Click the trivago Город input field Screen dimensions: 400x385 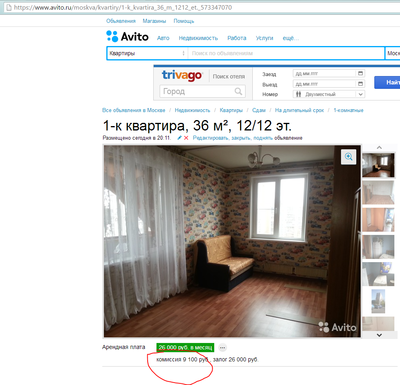pos(203,91)
